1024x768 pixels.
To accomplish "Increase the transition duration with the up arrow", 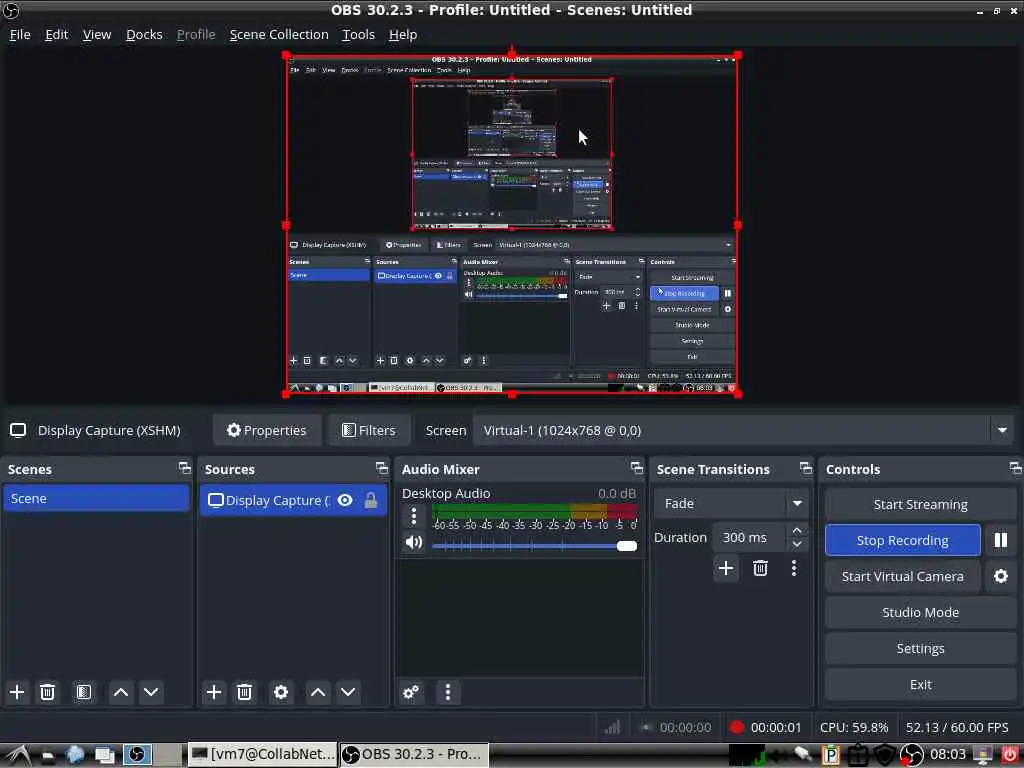I will coord(797,530).
